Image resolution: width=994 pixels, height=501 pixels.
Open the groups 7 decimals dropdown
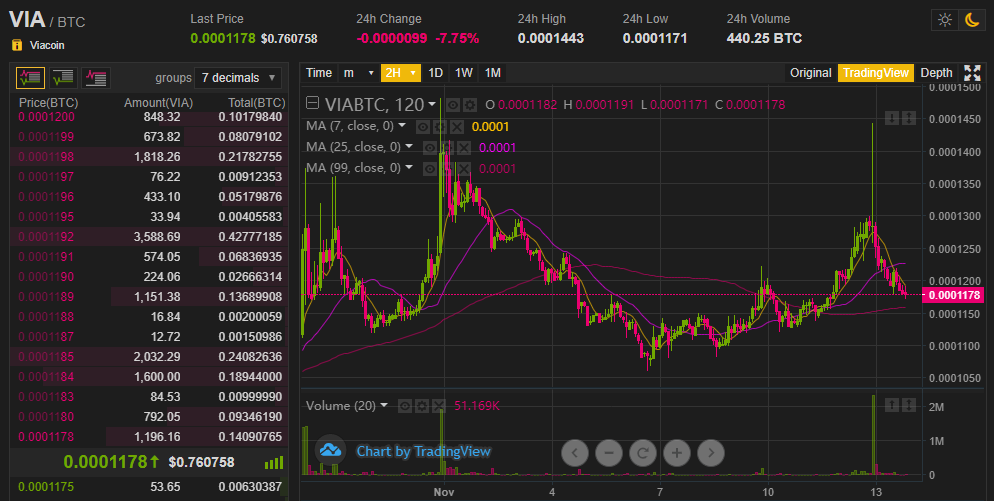click(238, 77)
